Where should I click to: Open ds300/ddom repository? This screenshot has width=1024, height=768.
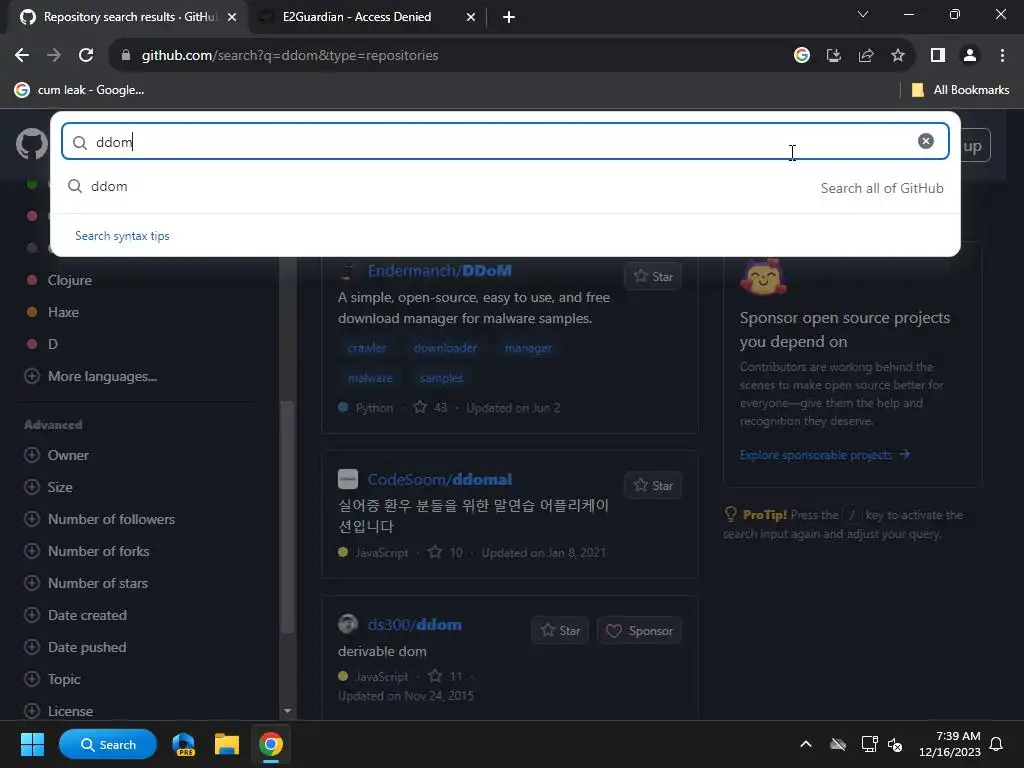[x=415, y=624]
